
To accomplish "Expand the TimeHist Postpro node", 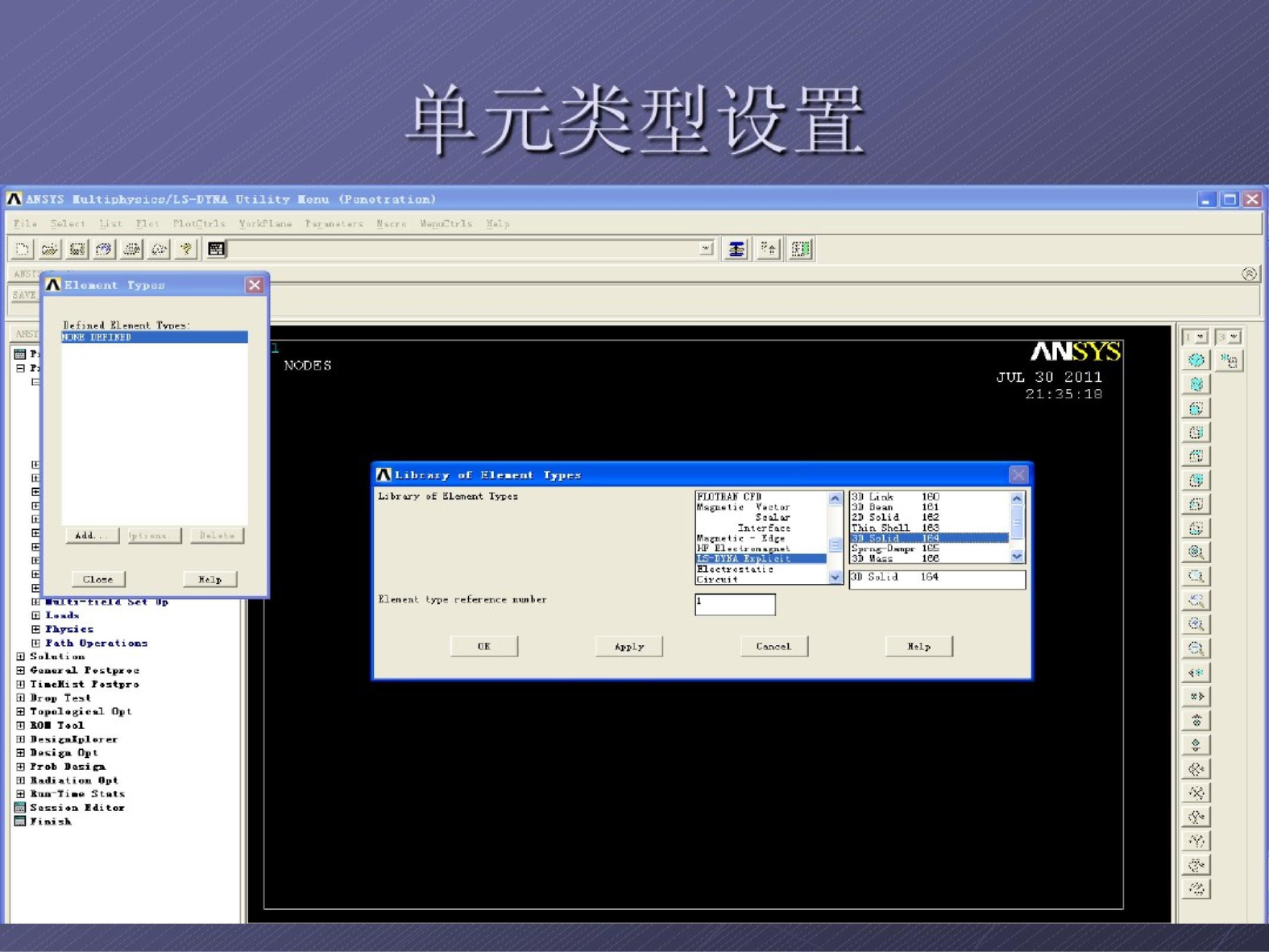I will (x=21, y=684).
